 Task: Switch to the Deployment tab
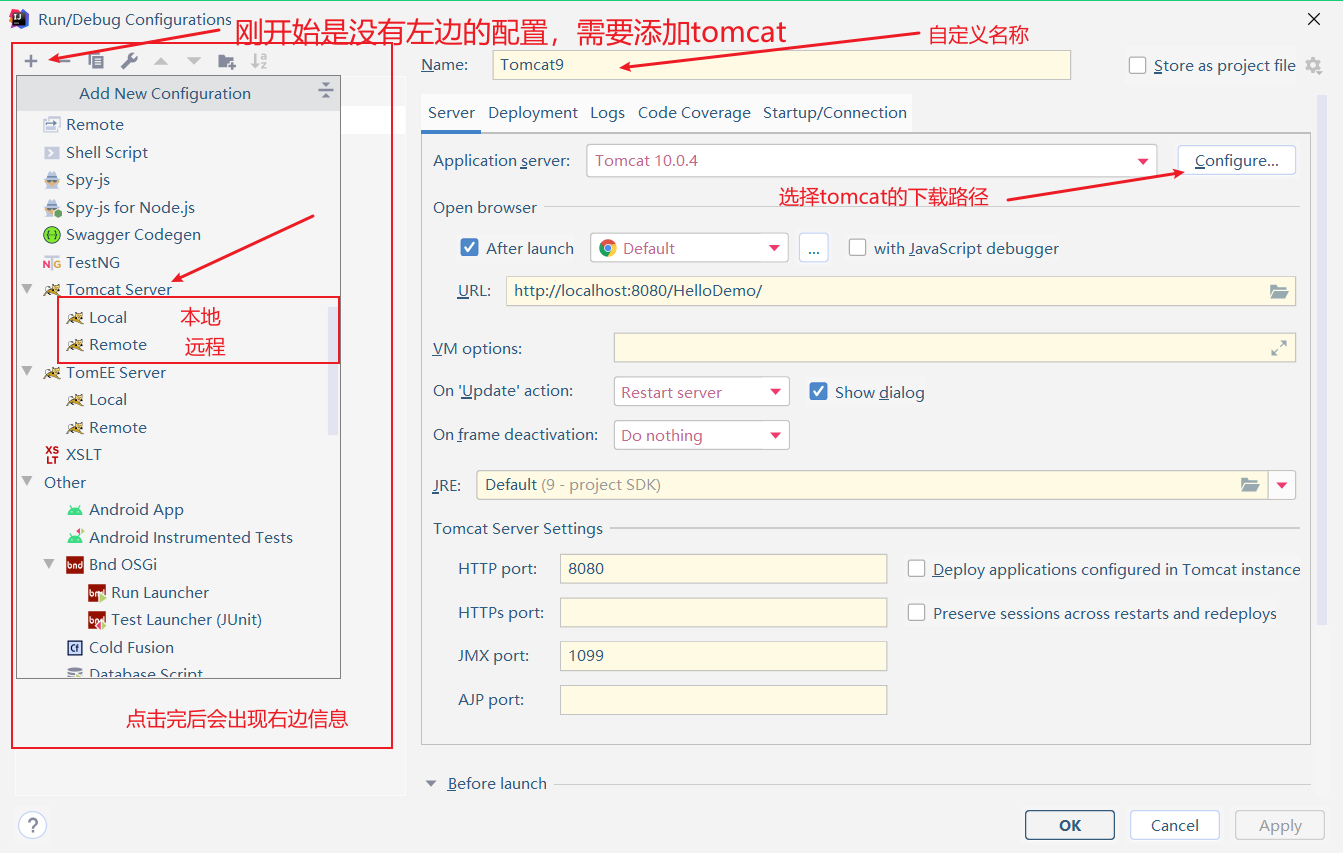[533, 113]
